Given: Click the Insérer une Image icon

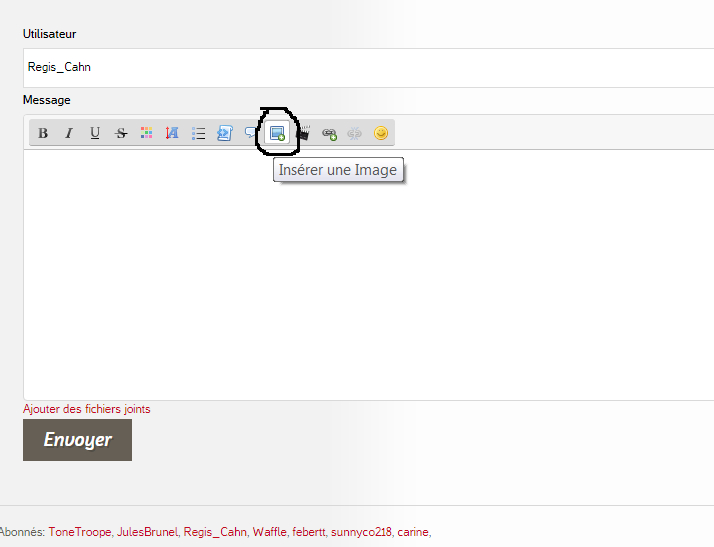Looking at the screenshot, I should (x=277, y=133).
